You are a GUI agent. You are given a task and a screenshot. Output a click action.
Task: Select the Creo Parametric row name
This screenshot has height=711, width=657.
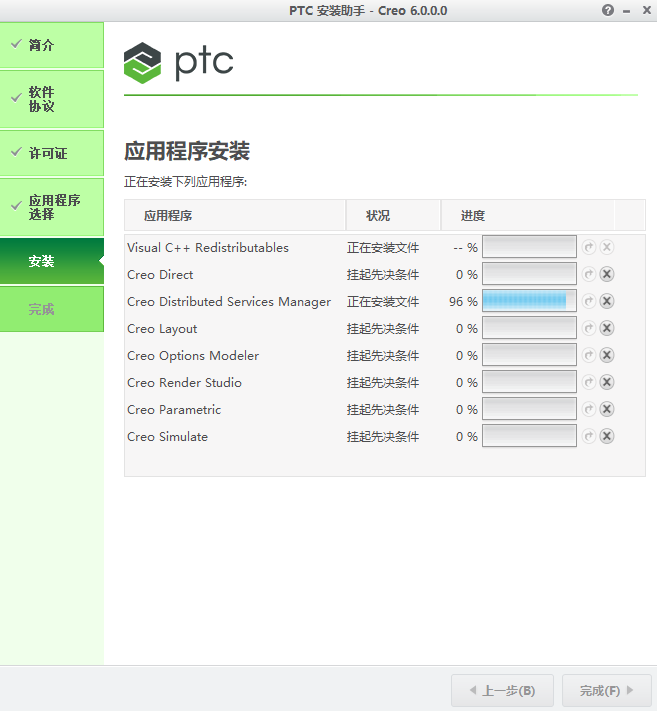coord(174,410)
